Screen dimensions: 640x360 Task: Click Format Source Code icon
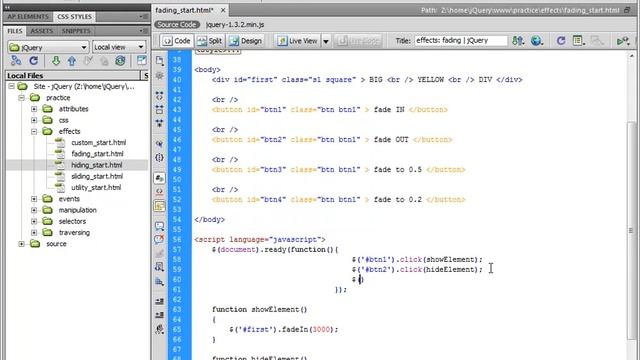(x=160, y=329)
